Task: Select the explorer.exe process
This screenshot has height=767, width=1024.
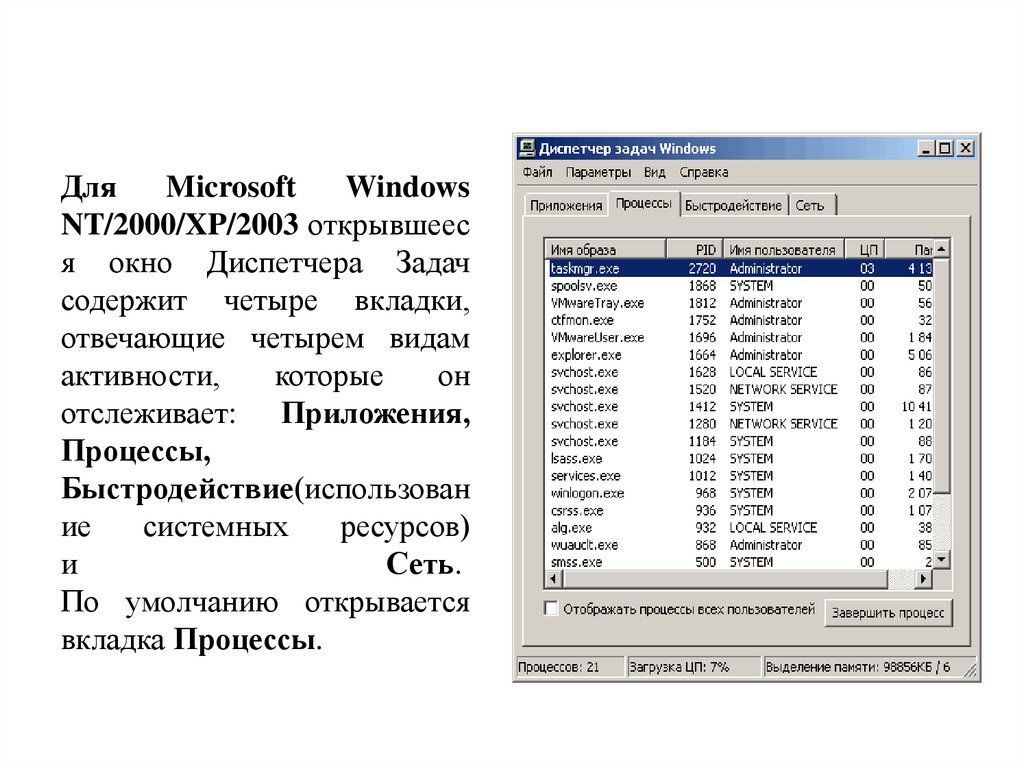Action: 740,355
